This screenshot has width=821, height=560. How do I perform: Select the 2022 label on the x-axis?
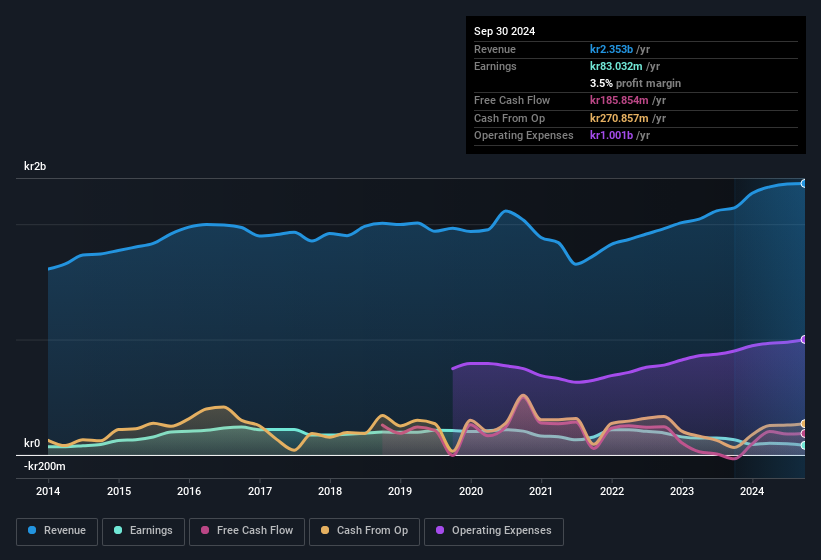(x=612, y=491)
